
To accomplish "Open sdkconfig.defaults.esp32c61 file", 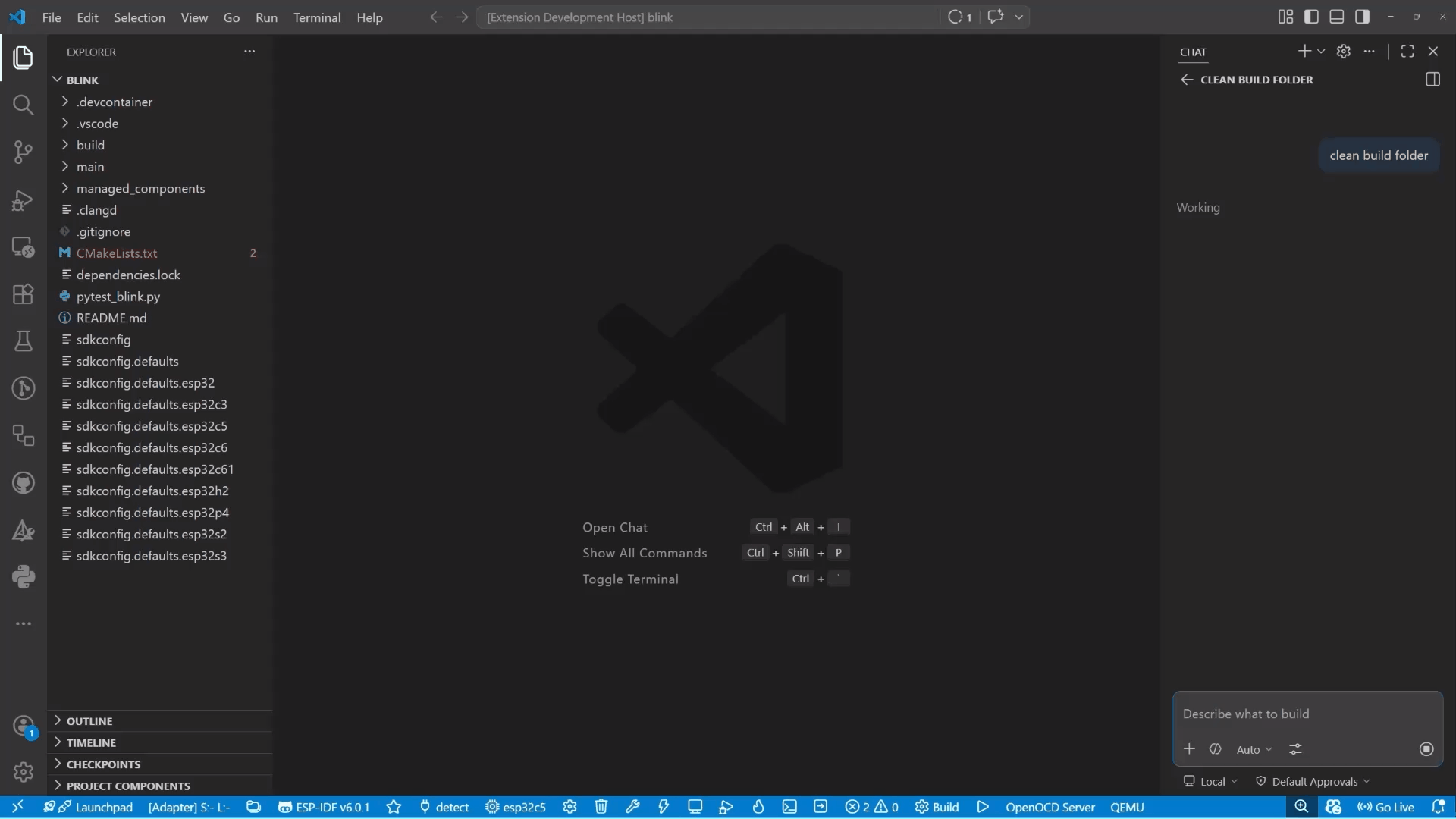I will (159, 469).
